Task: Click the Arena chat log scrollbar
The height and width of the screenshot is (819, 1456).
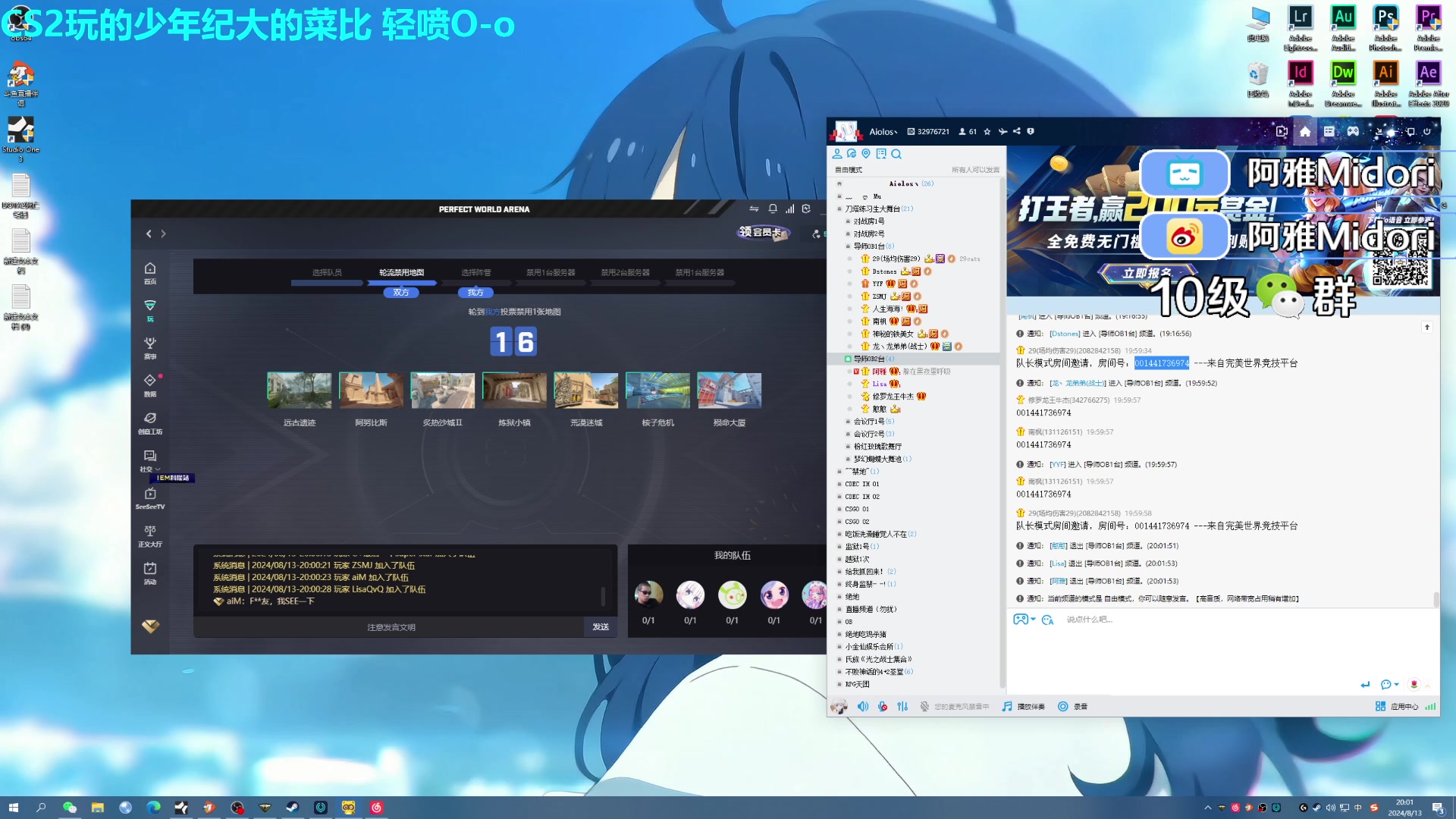Action: click(603, 596)
